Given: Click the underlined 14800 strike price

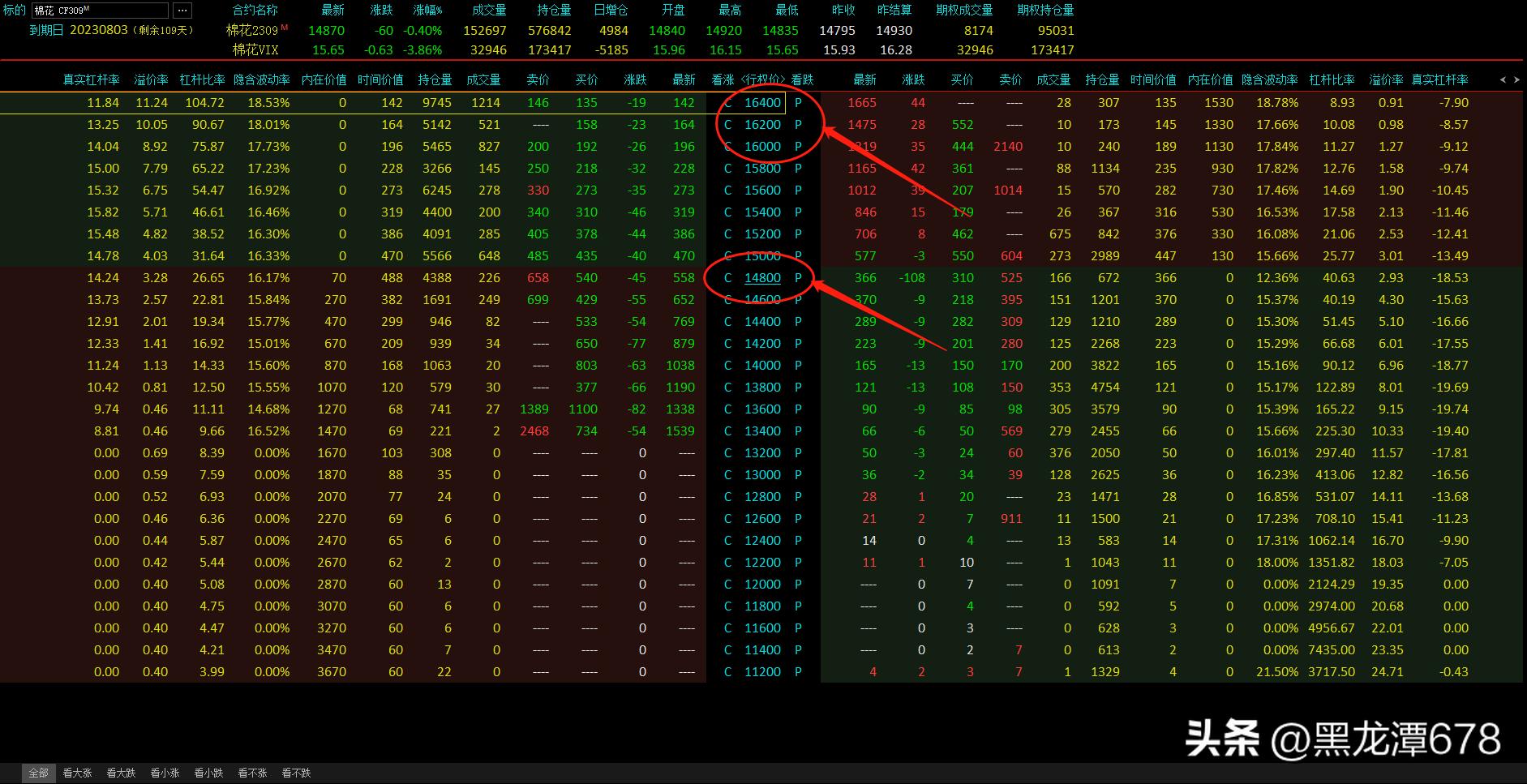Looking at the screenshot, I should (762, 278).
